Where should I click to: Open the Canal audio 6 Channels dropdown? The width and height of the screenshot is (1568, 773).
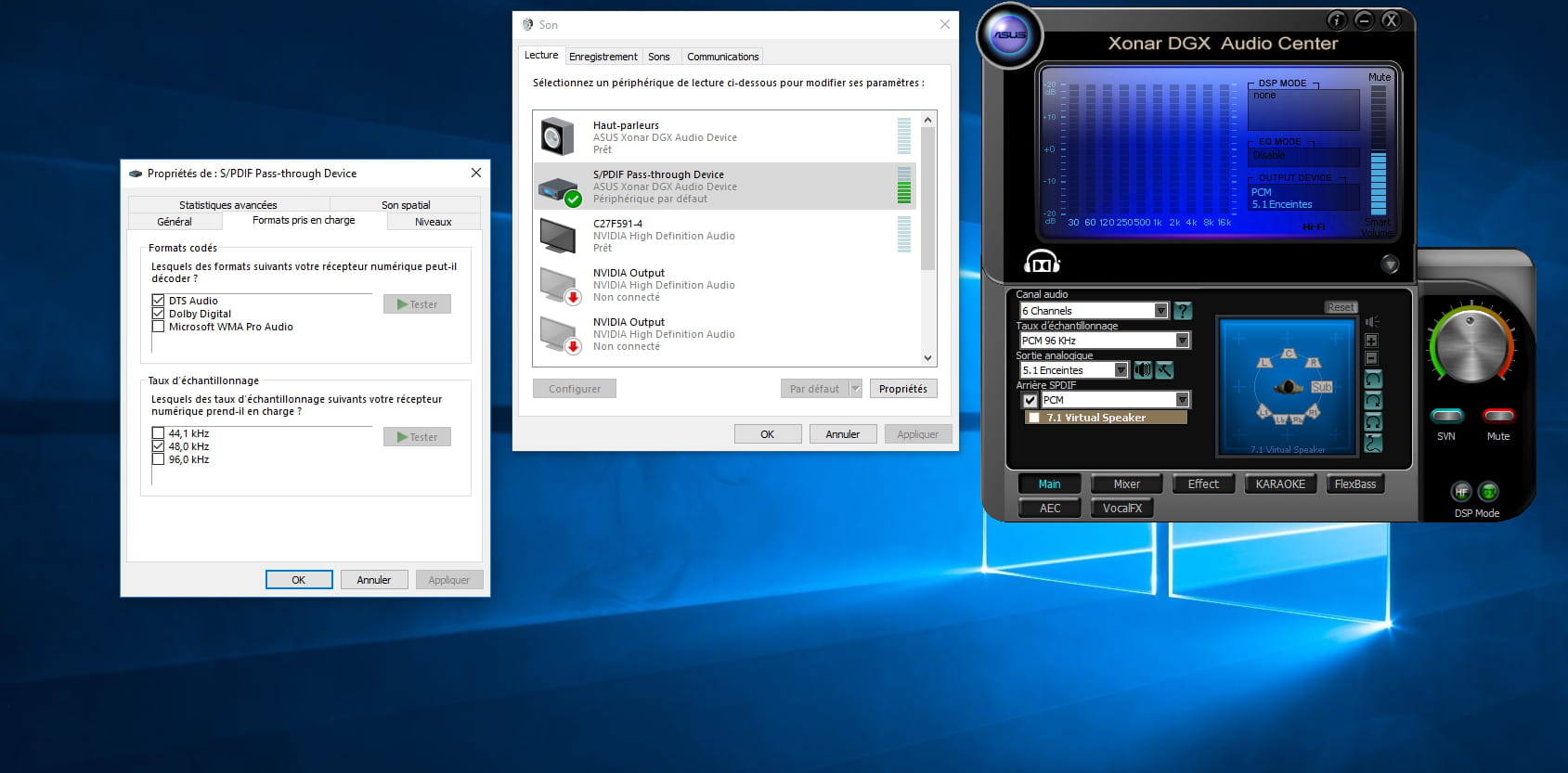coord(1094,311)
